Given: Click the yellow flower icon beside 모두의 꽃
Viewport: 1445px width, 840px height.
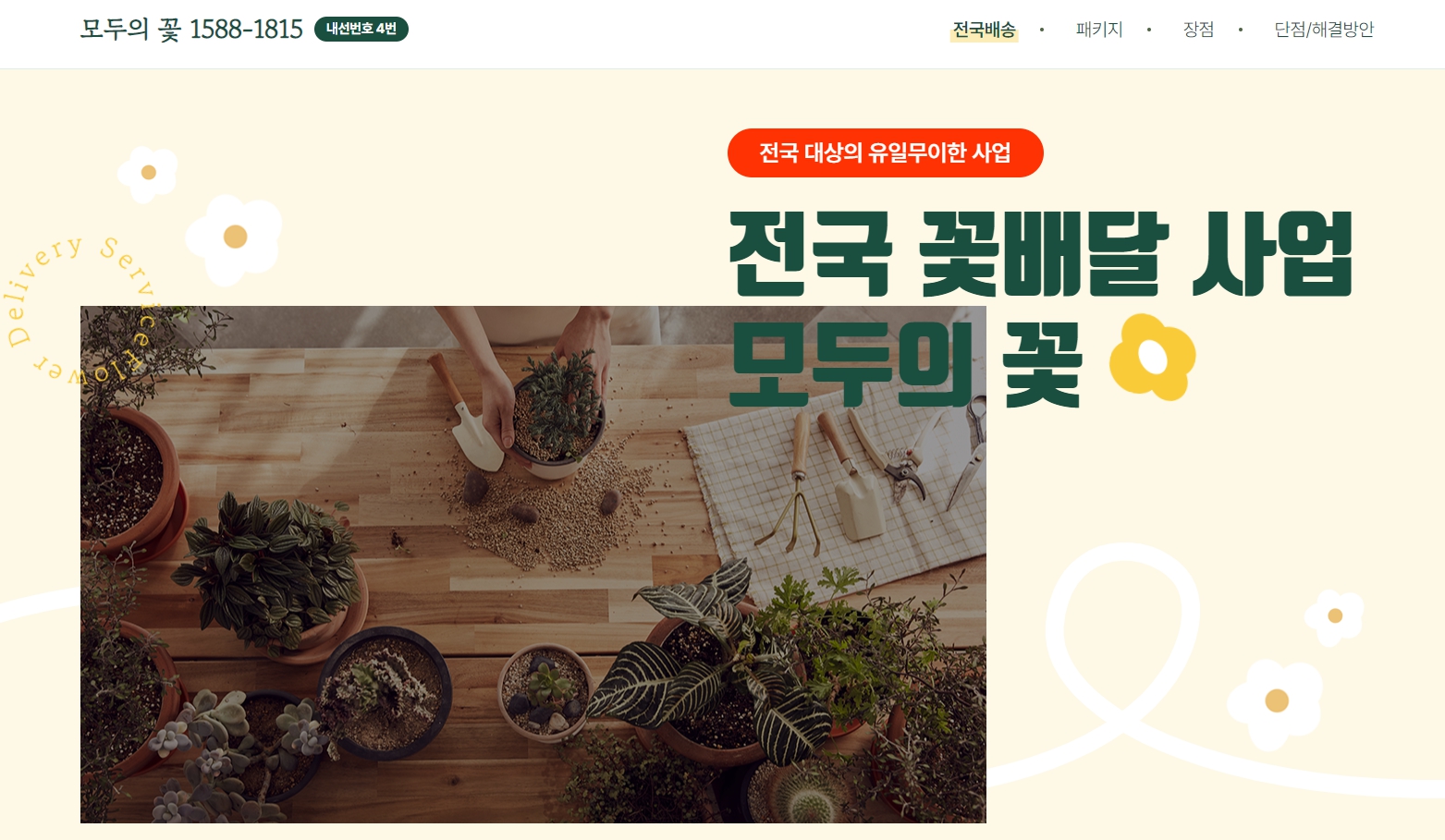Looking at the screenshot, I should (x=1152, y=357).
